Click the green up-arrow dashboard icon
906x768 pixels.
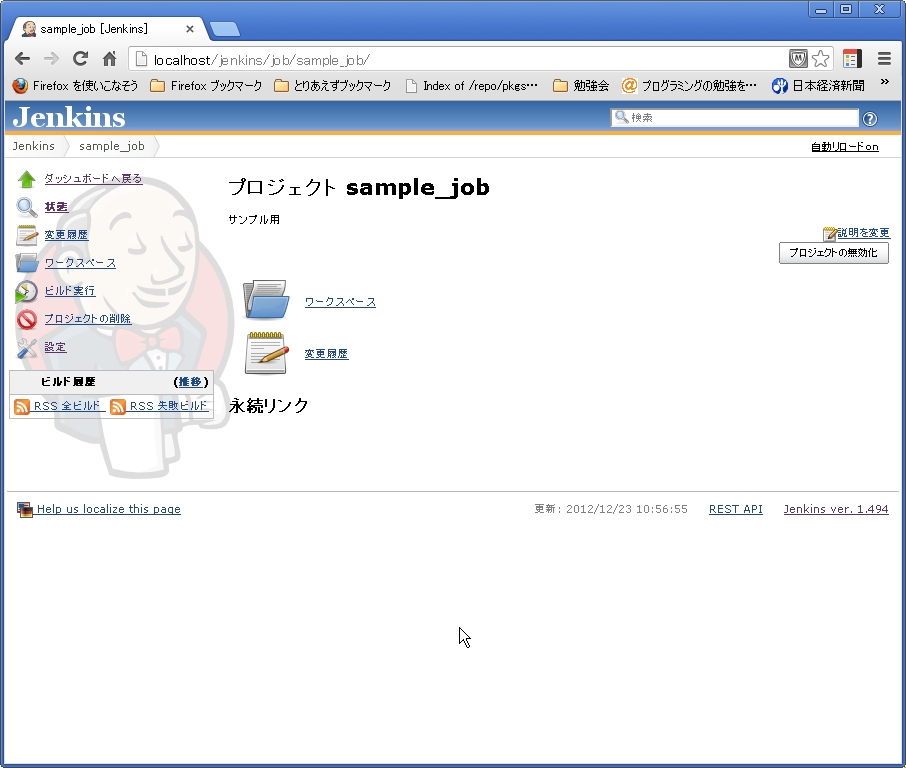point(27,179)
